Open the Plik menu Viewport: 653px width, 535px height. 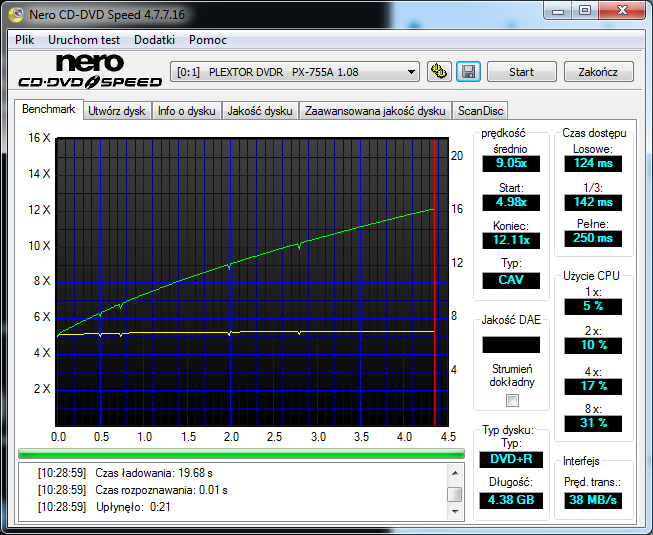(x=25, y=40)
